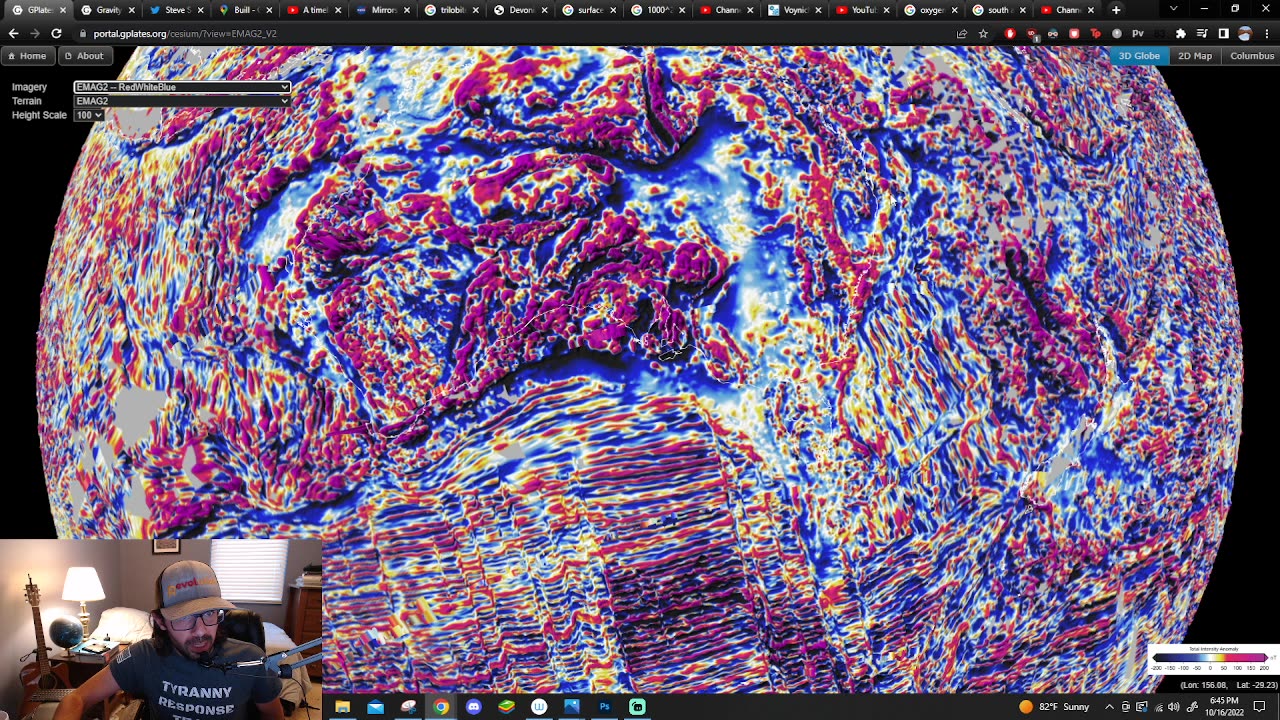Open the Imagery dropdown EMAG2 RedWhiteBlue
The image size is (1280, 720).
[x=182, y=87]
